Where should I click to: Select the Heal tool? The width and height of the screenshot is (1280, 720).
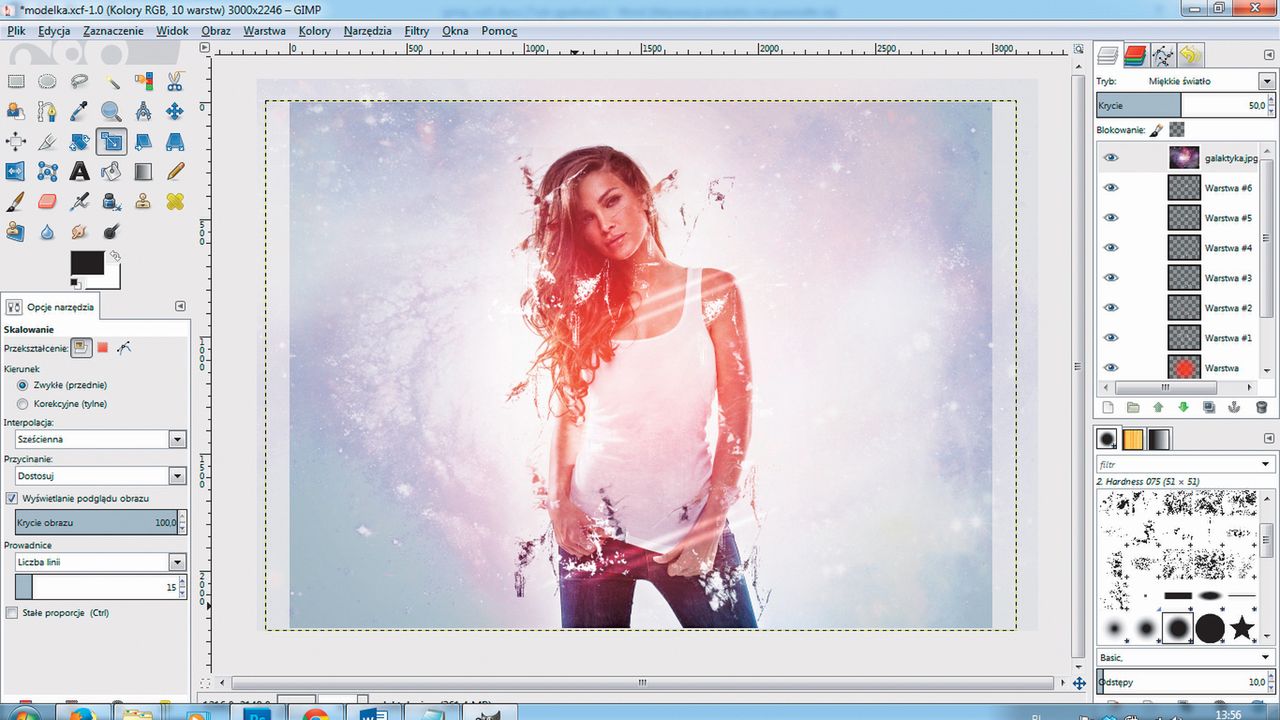pos(175,202)
